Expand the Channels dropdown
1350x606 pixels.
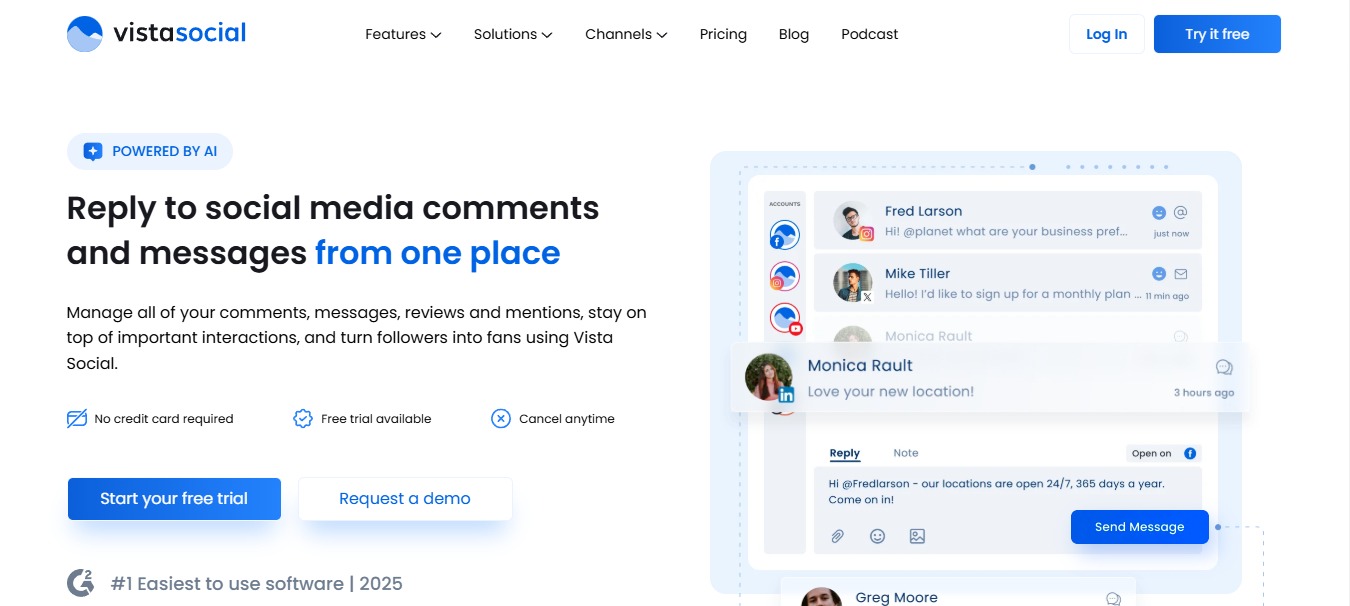(625, 34)
